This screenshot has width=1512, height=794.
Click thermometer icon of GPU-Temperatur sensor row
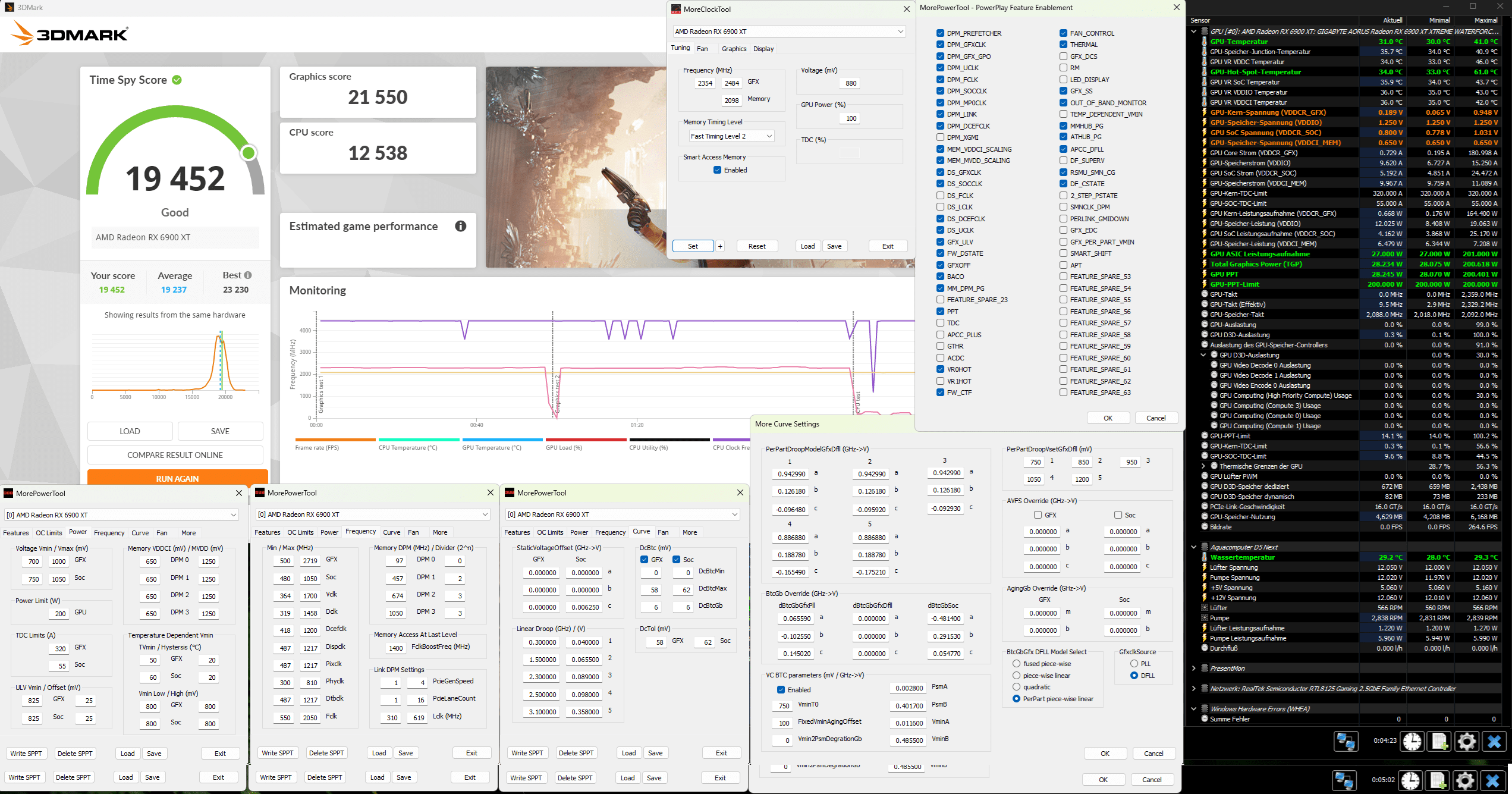pyautogui.click(x=1205, y=42)
